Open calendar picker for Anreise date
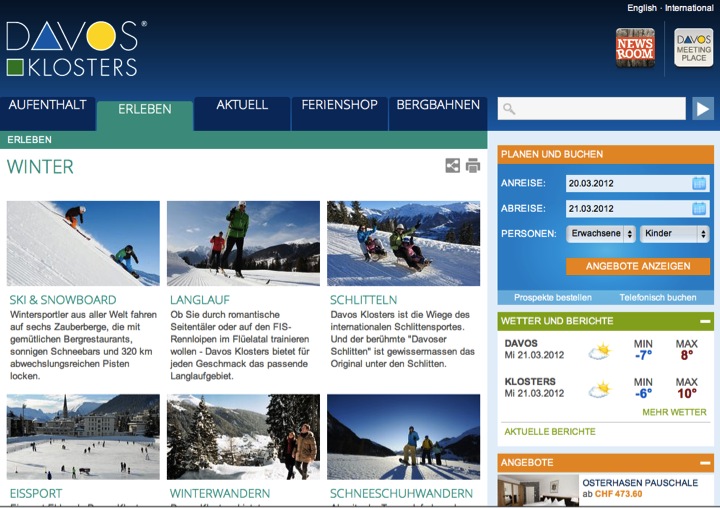The width and height of the screenshot is (720, 508). 699,183
